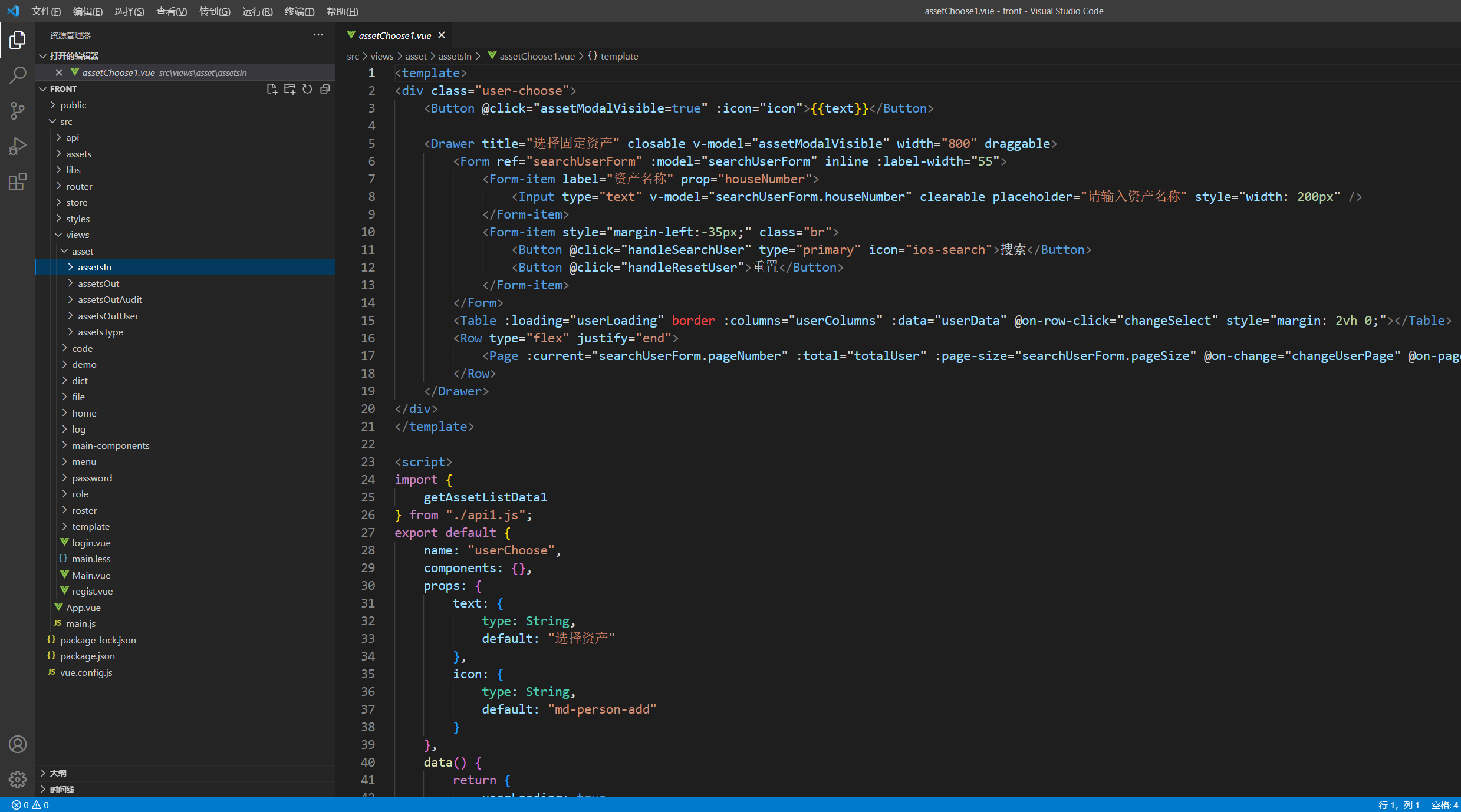Open the Run and Debug view
1461x812 pixels.
tap(18, 146)
